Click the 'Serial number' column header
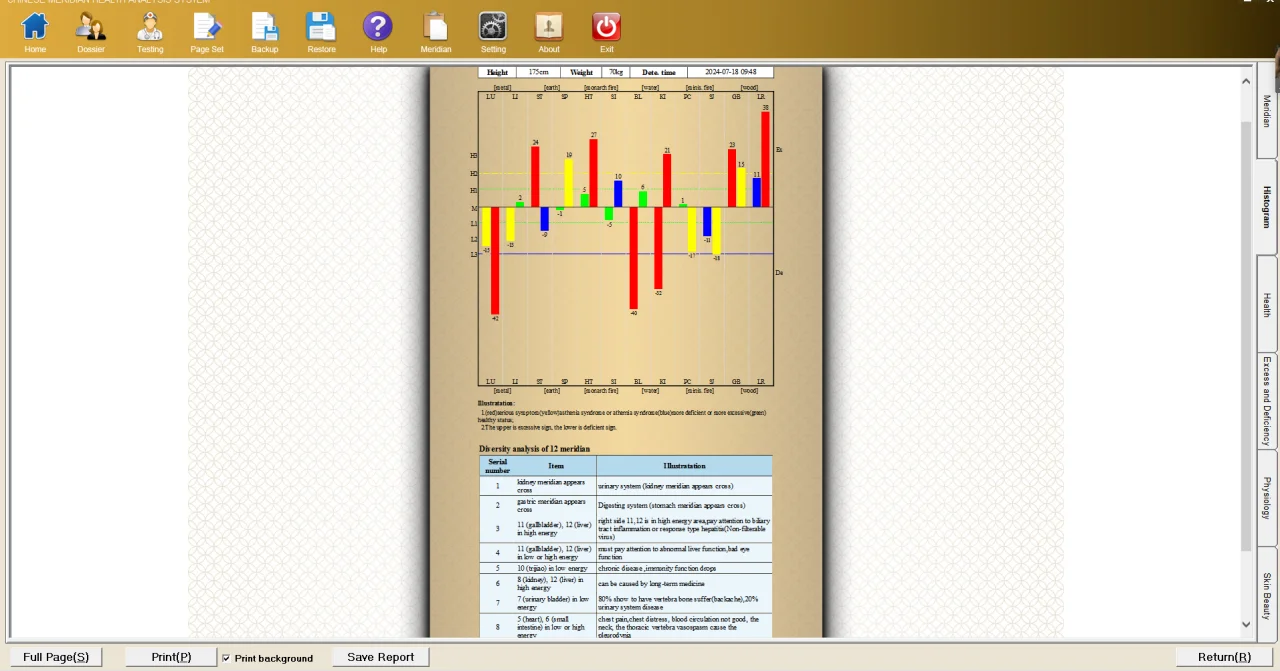Viewport: 1280px width, 671px height. pyautogui.click(x=497, y=466)
